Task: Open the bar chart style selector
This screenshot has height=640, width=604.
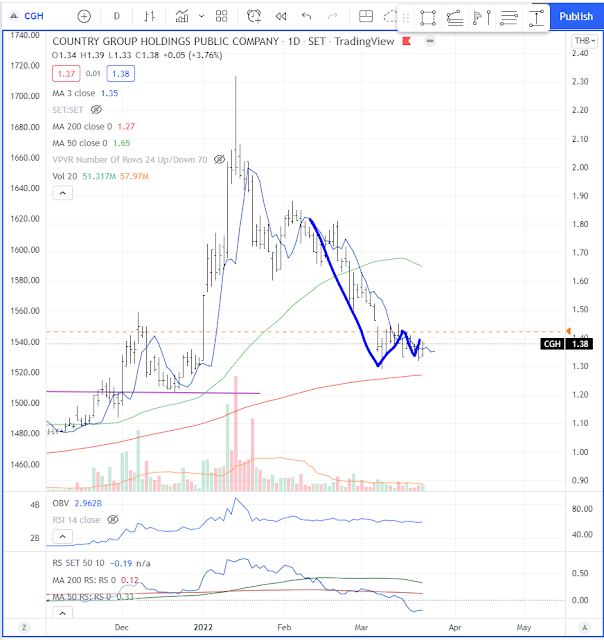Action: [149, 16]
